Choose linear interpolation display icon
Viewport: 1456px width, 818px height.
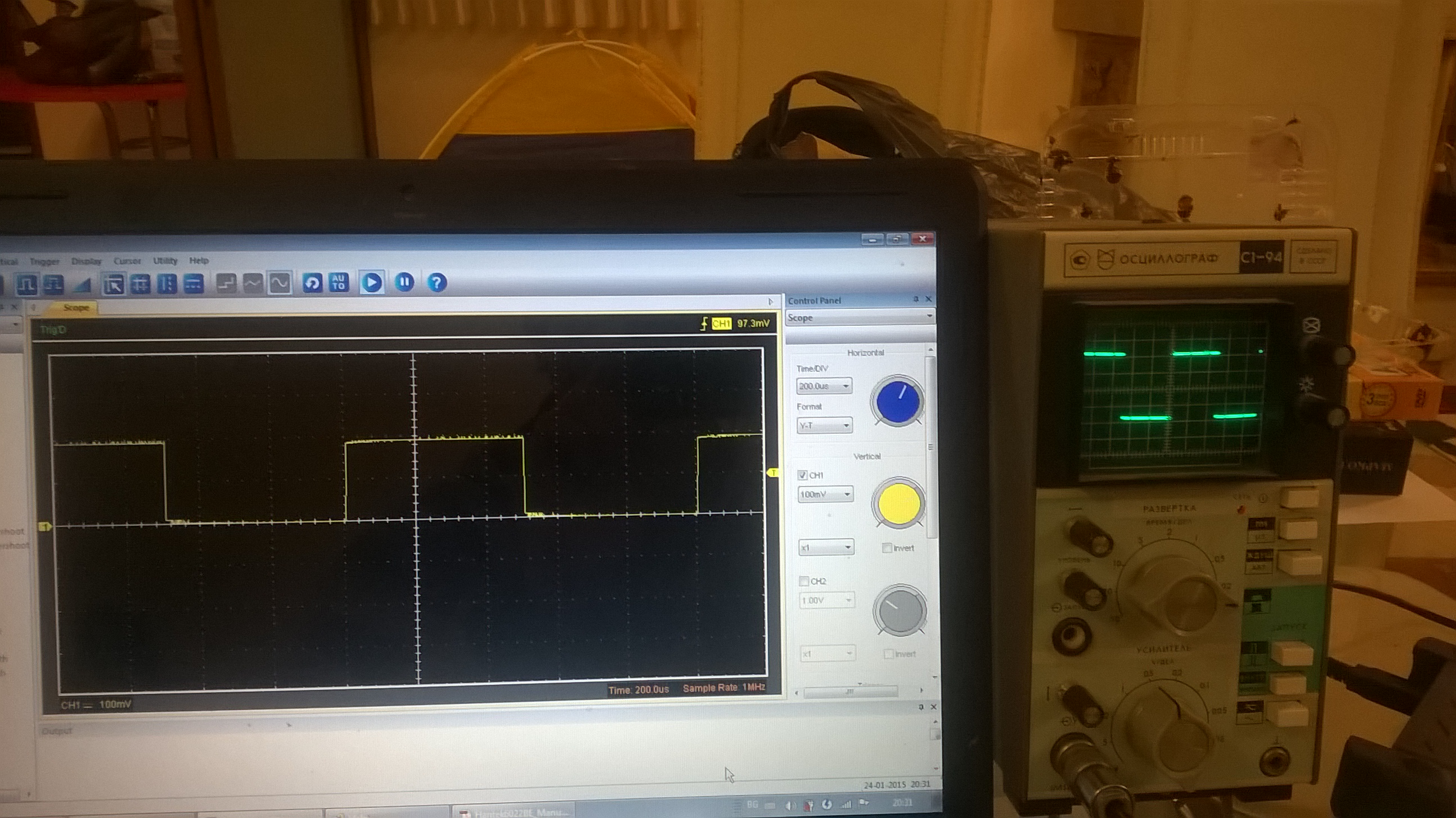coord(253,283)
